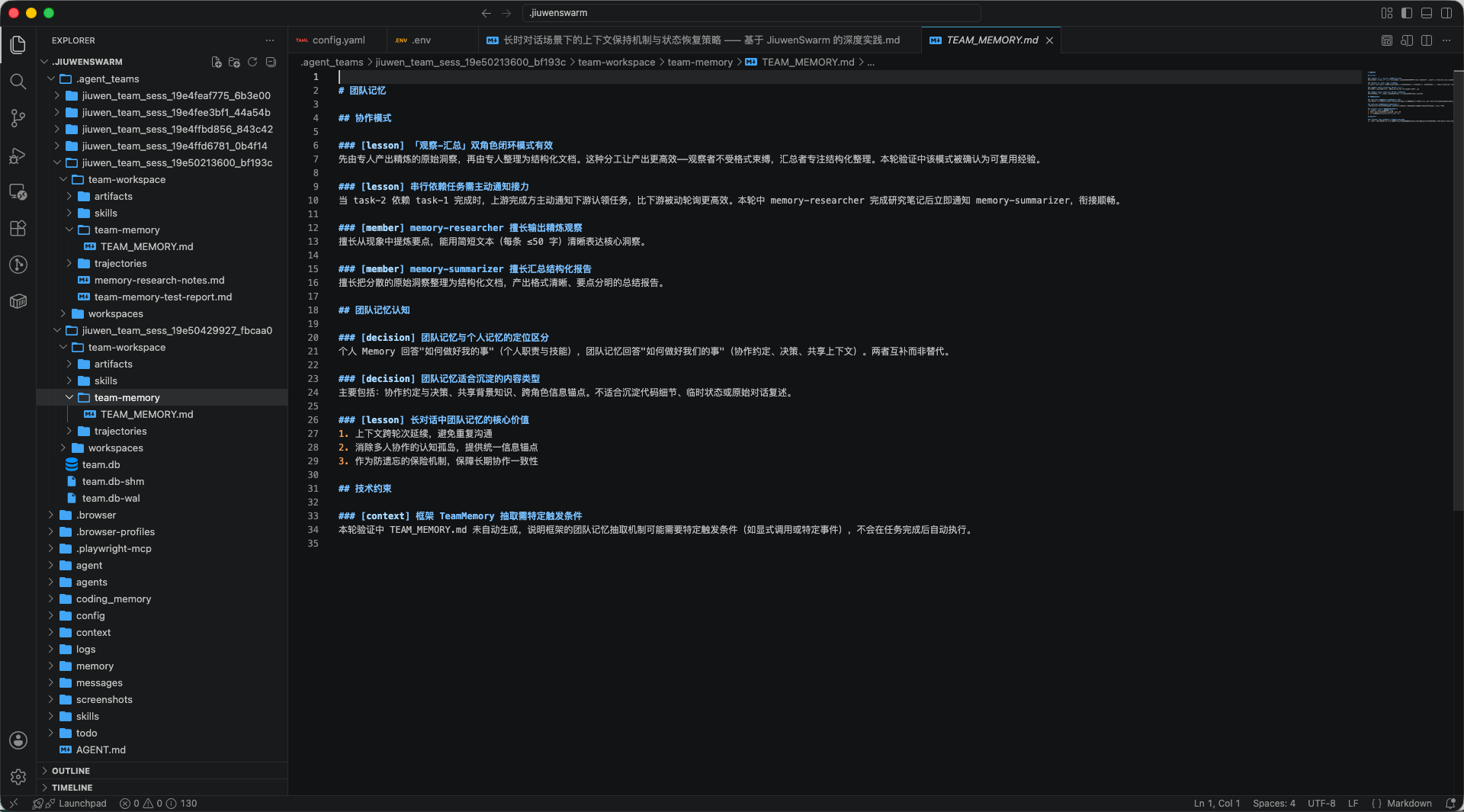Image resolution: width=1464 pixels, height=812 pixels.
Task: Open errors and warnings problems indicator
Action: tap(158, 804)
